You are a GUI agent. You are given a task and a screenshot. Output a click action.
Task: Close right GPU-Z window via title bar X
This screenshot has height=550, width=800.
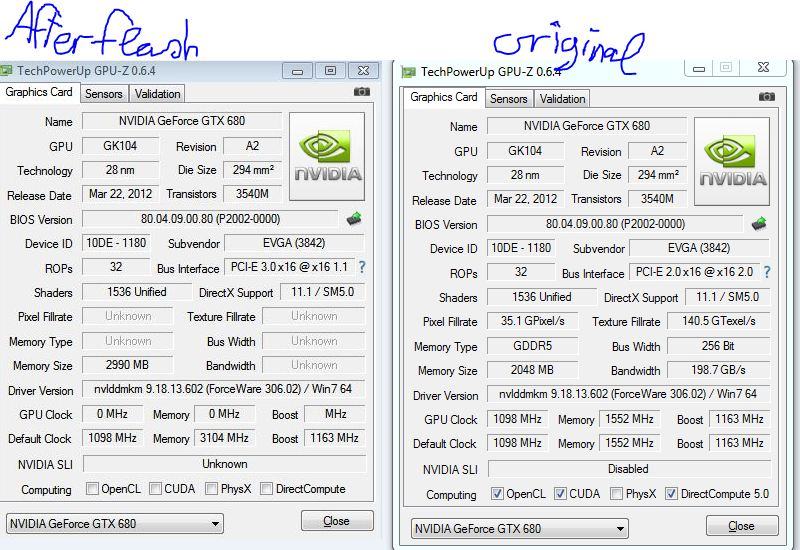763,67
